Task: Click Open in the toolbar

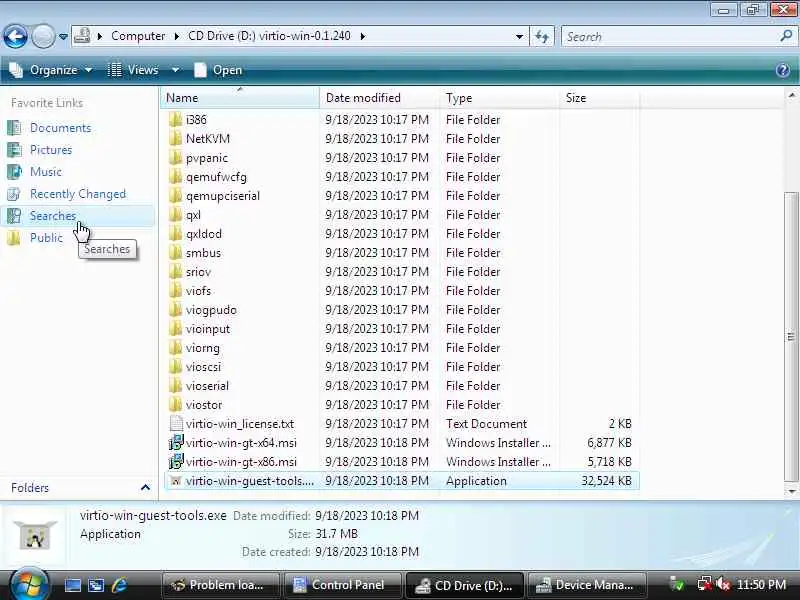Action: pos(218,70)
